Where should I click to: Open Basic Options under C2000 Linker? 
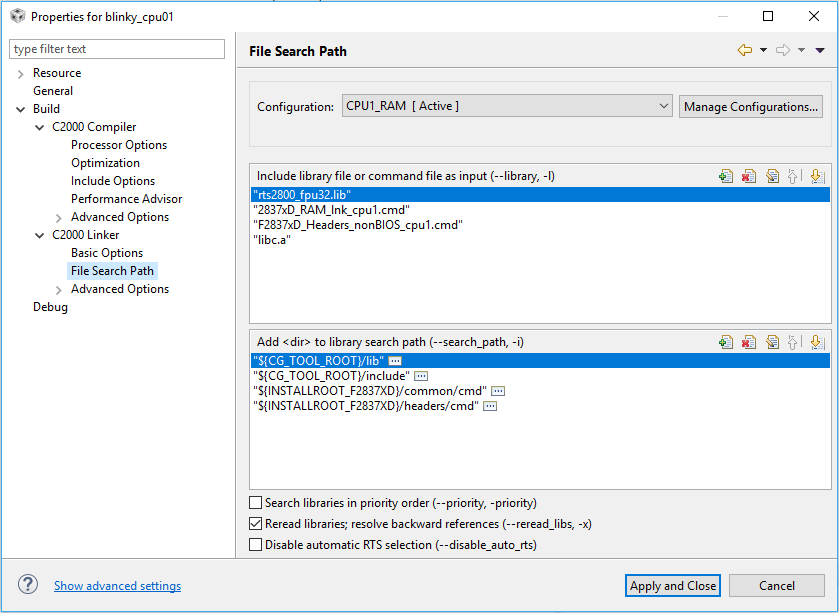(x=107, y=252)
